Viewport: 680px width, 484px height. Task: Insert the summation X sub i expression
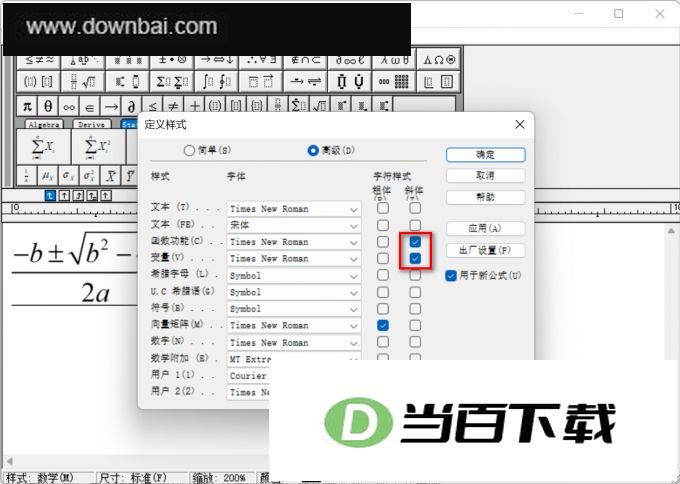[43, 147]
